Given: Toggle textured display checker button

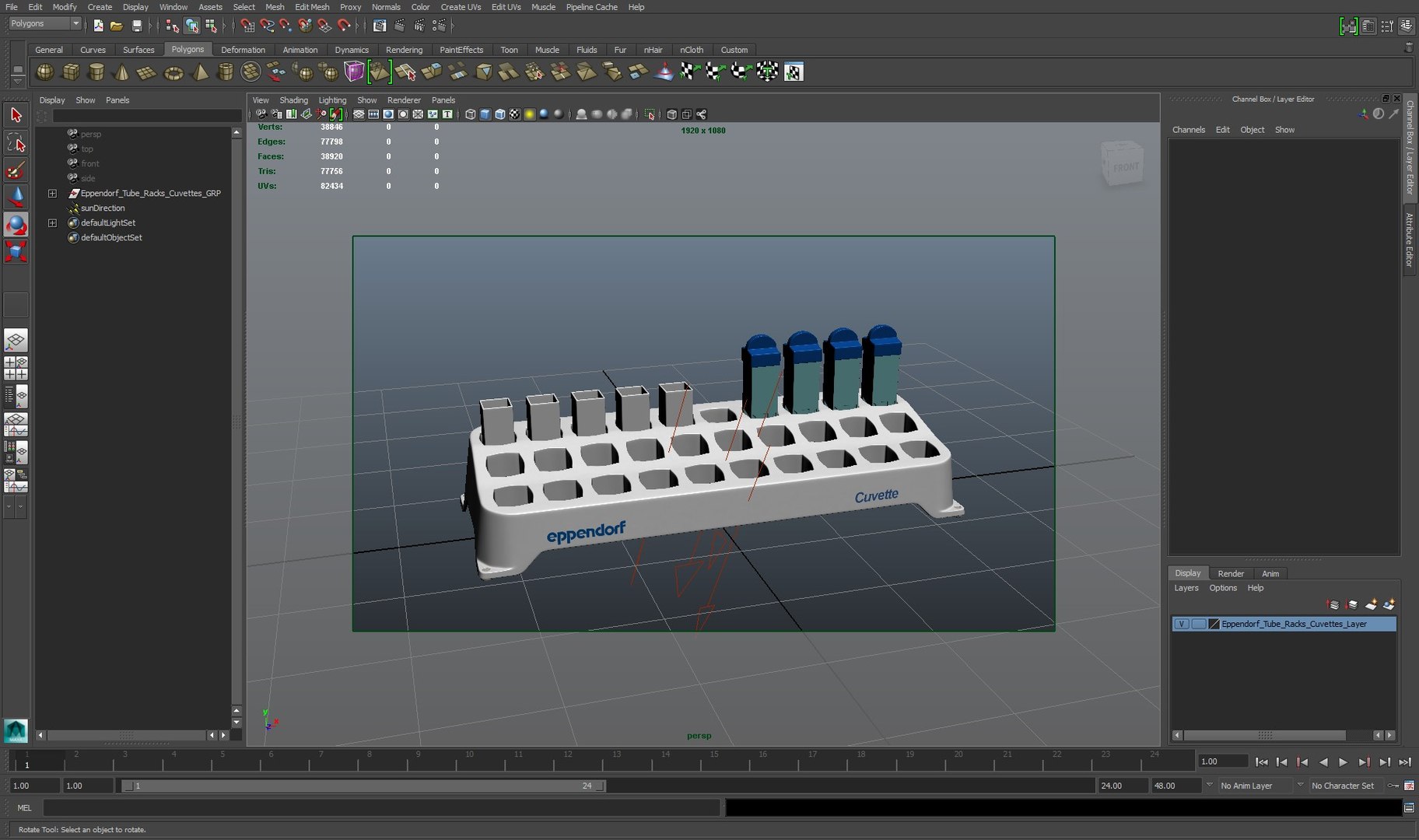Looking at the screenshot, I should [x=514, y=114].
